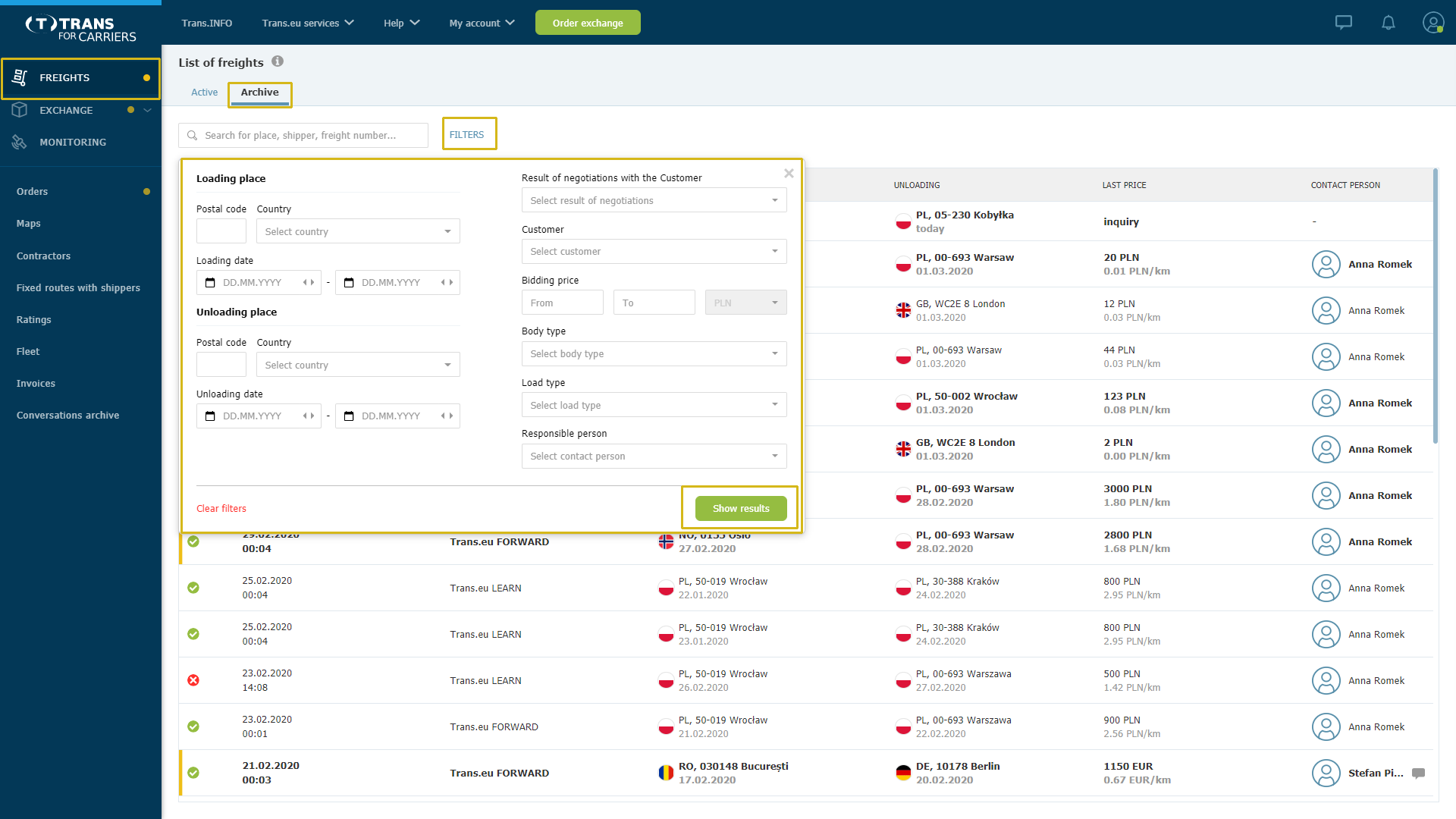Click the UK flag next to GB, WC2E 8 London 12 PLN row
The image size is (1456, 819).
coord(903,310)
